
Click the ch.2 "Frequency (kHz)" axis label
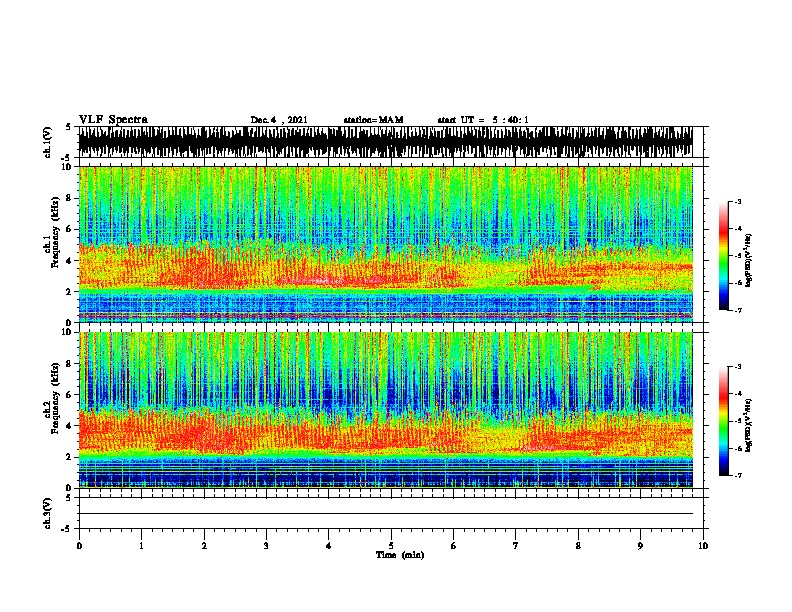click(55, 398)
